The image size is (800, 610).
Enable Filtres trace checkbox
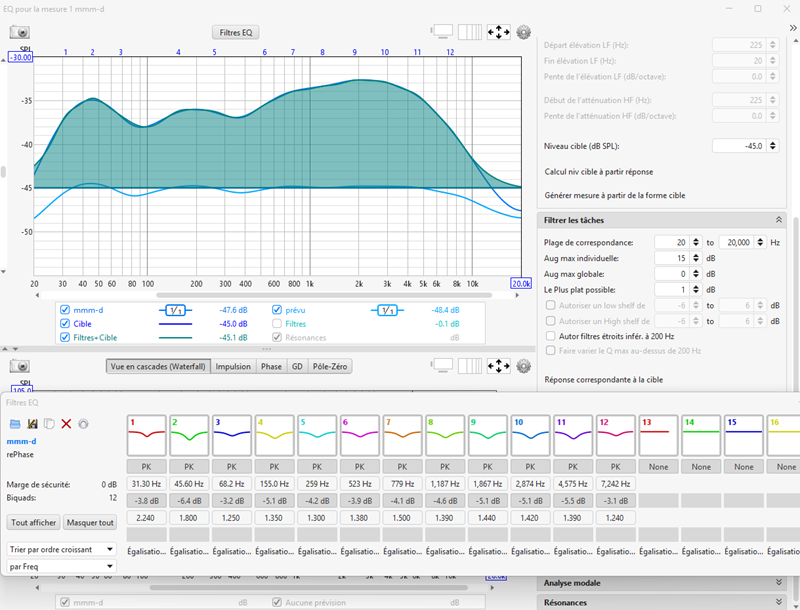click(x=277, y=323)
